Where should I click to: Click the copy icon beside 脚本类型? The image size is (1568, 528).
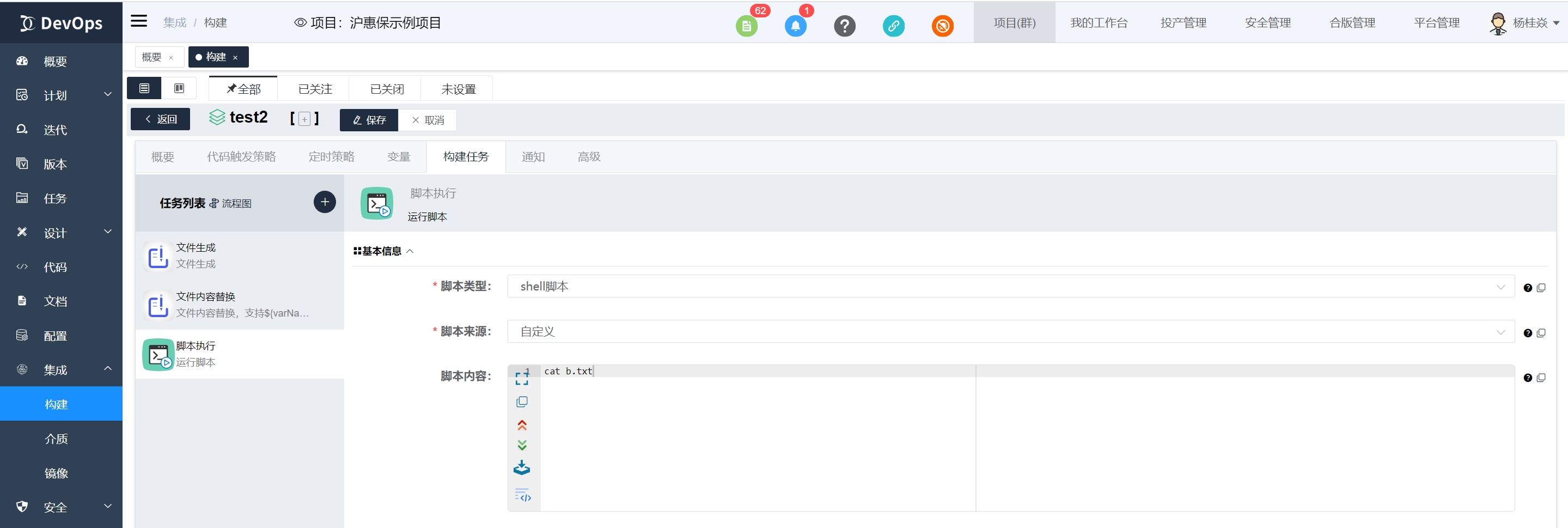point(1541,288)
